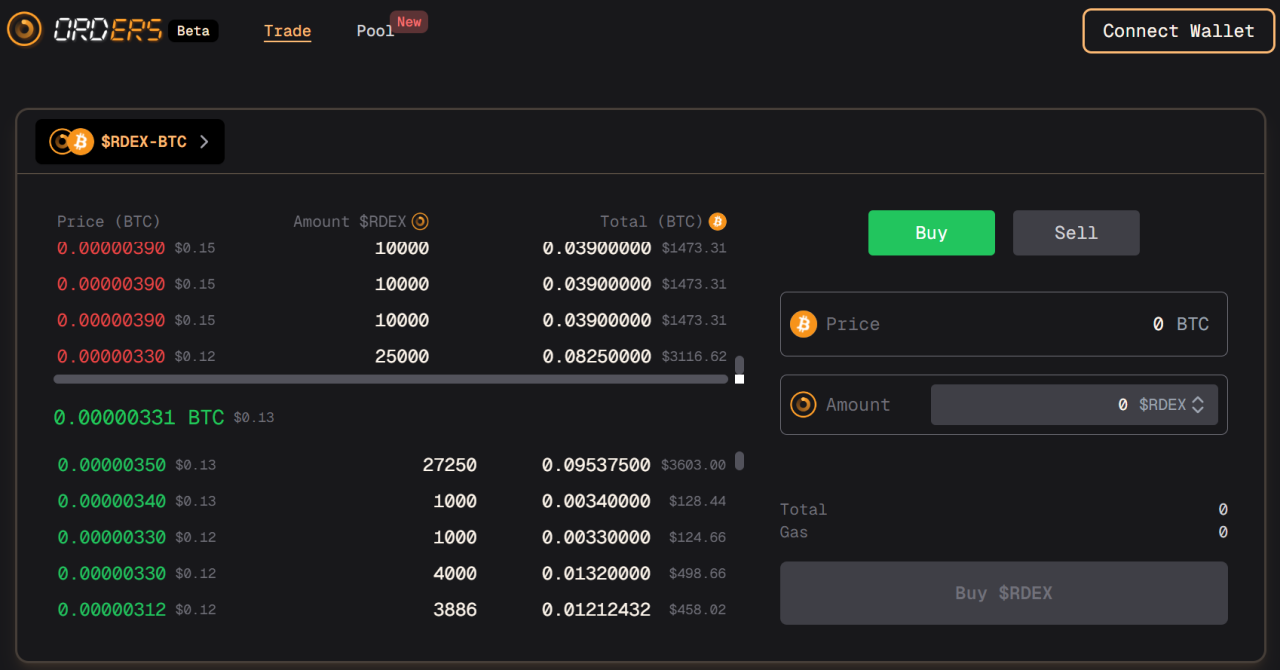Expand the $RDEX-BTC pair selector chevron

point(205,141)
